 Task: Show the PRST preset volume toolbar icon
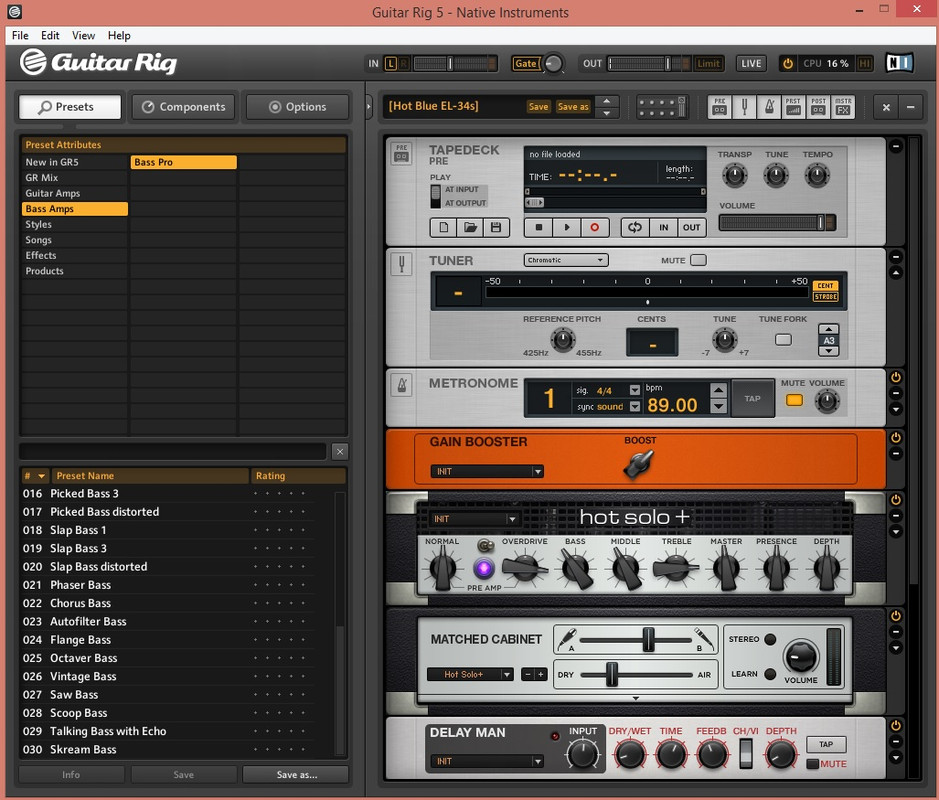coord(793,107)
